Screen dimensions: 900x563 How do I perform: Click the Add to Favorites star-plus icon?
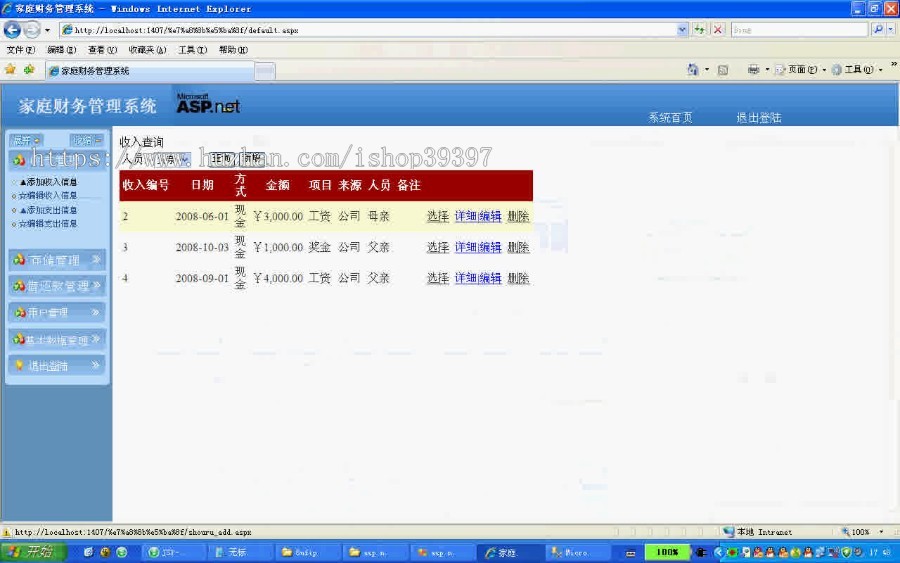pos(29,70)
